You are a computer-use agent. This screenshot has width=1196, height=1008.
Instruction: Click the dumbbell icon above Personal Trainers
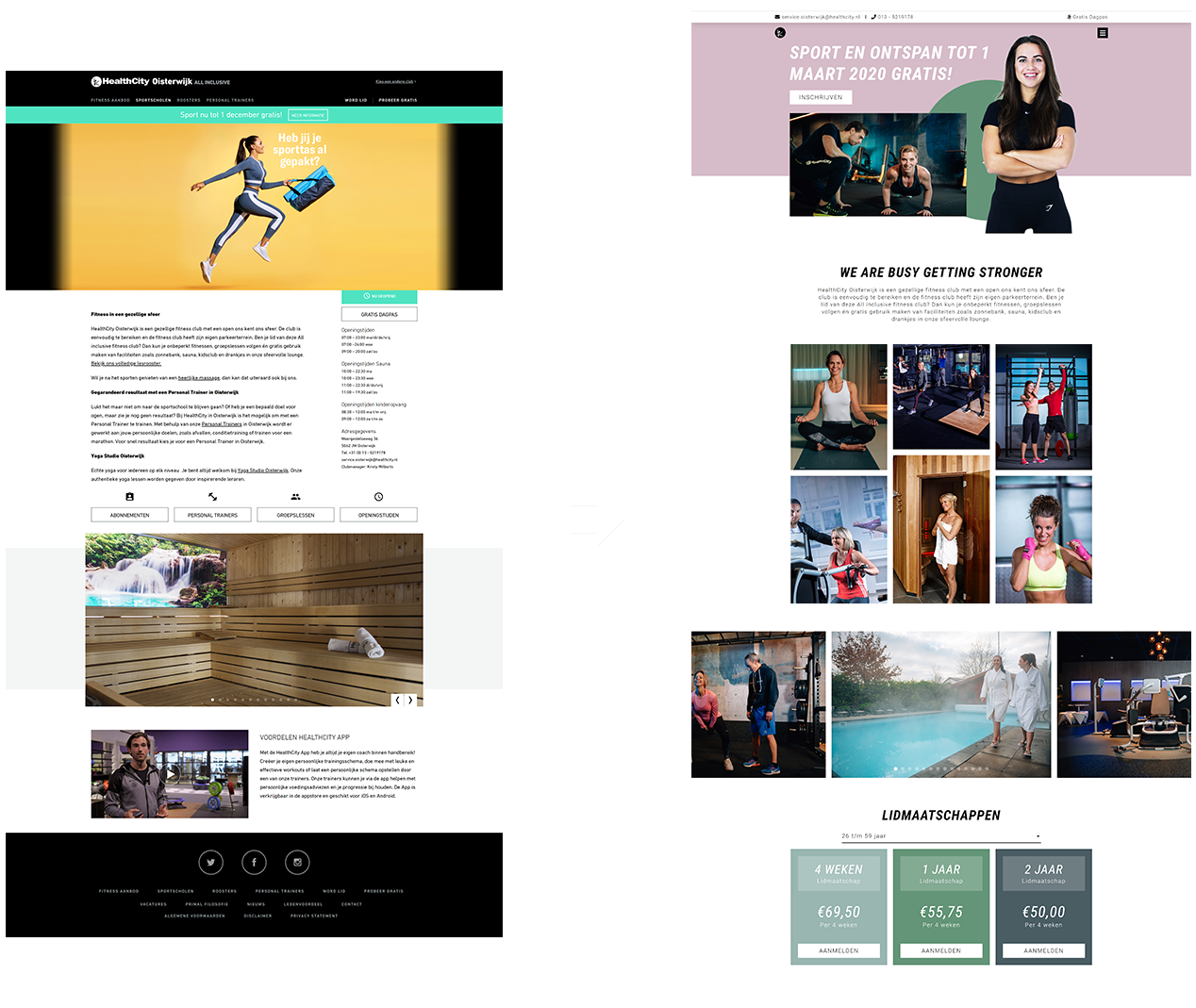click(x=212, y=497)
